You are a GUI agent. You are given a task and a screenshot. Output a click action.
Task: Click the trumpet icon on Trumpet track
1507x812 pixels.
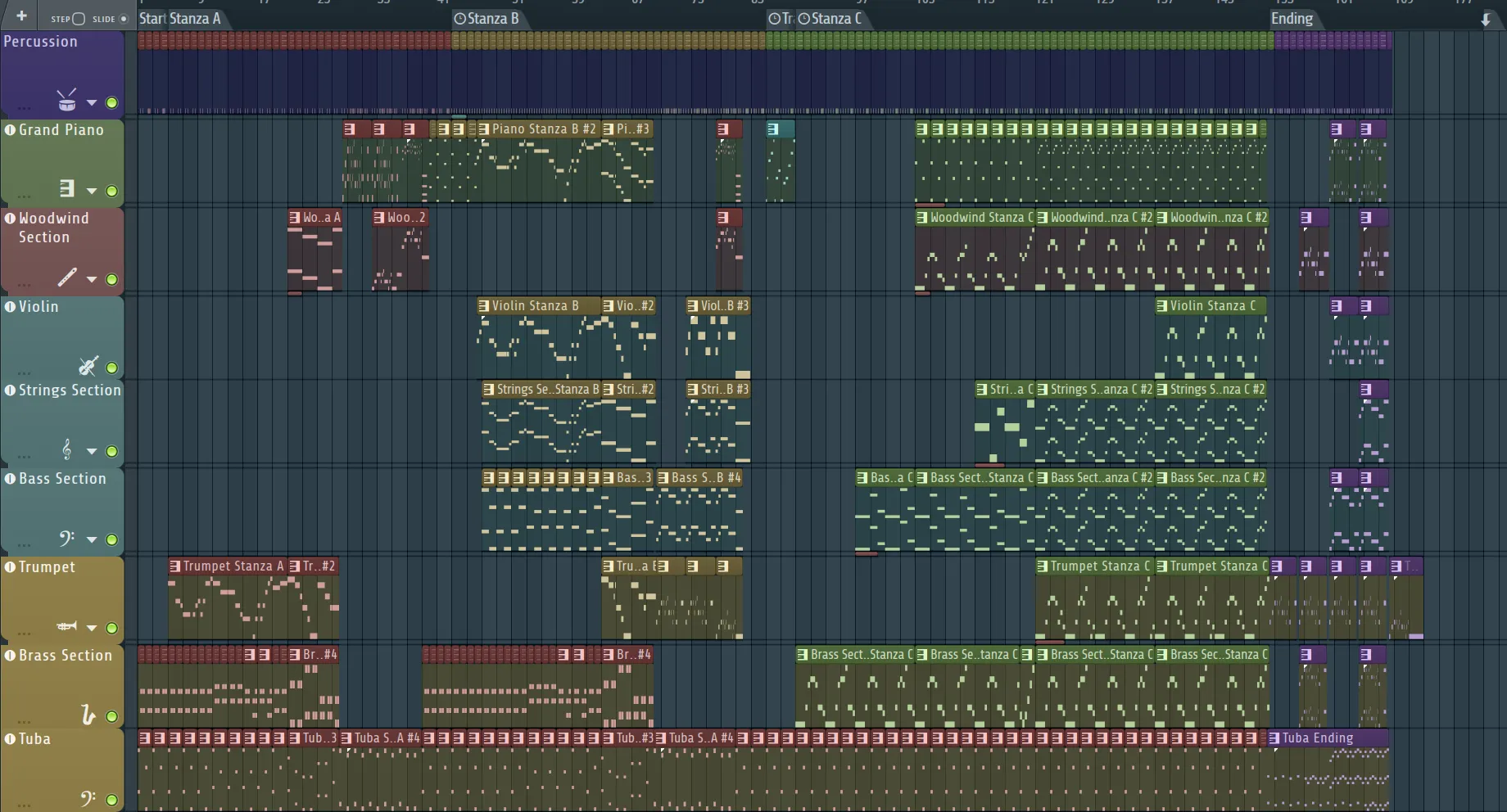tap(66, 627)
